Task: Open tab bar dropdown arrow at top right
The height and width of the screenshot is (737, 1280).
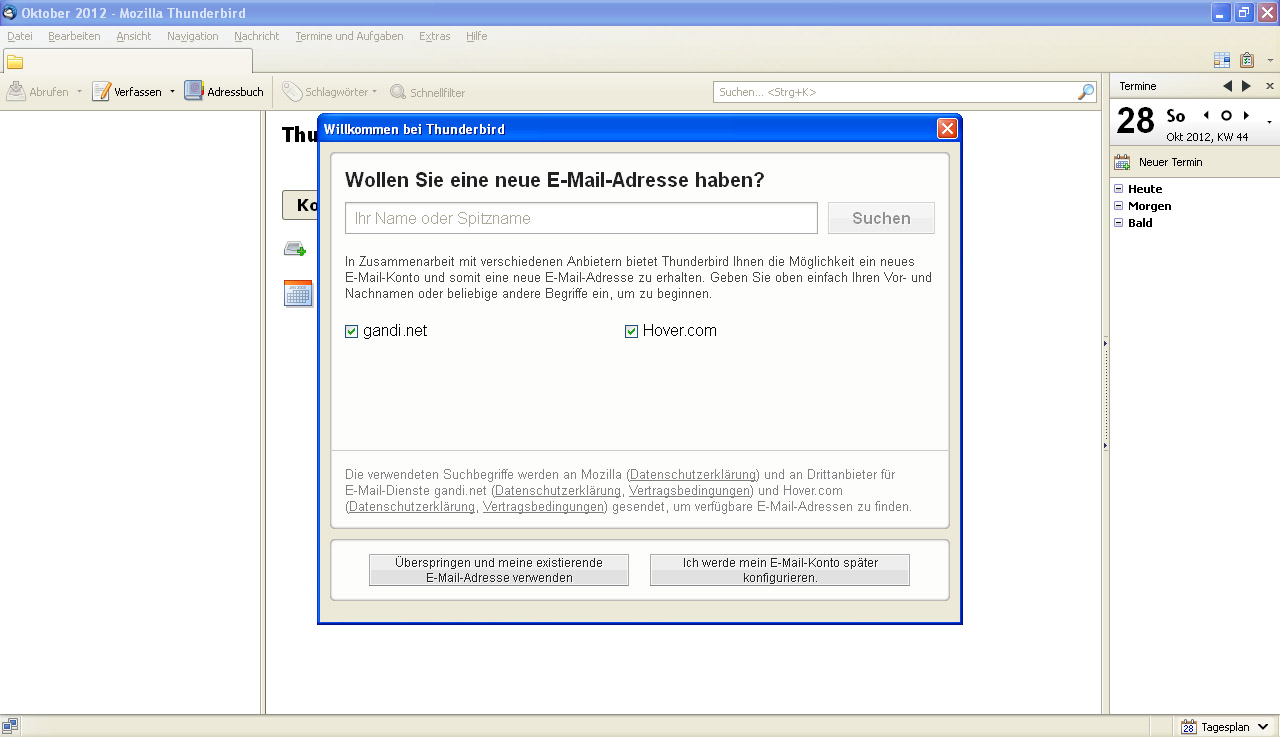Action: pos(1270,61)
